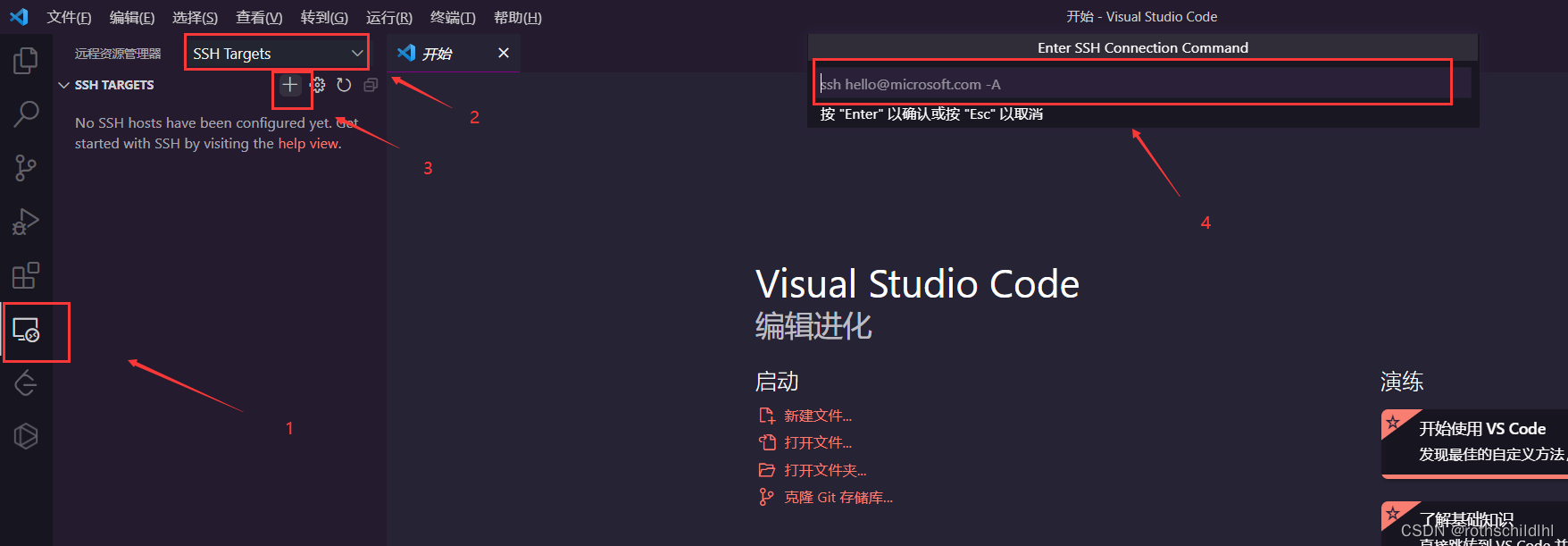Click the VS Code logo icon in title bar
Image resolution: width=1568 pixels, height=546 pixels.
click(19, 17)
